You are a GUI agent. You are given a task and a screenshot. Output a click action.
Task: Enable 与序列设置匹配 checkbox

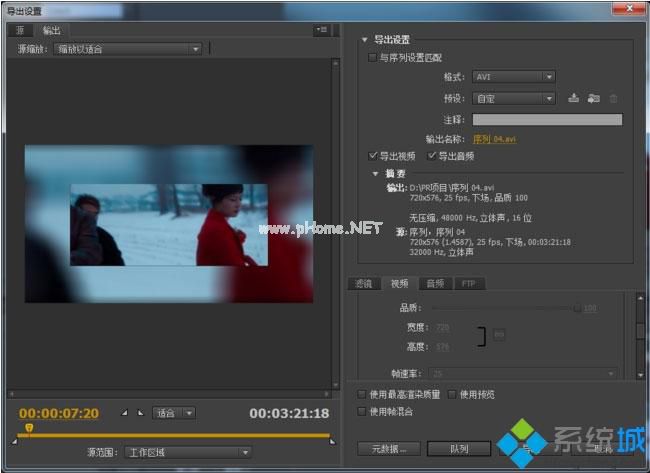tap(372, 58)
